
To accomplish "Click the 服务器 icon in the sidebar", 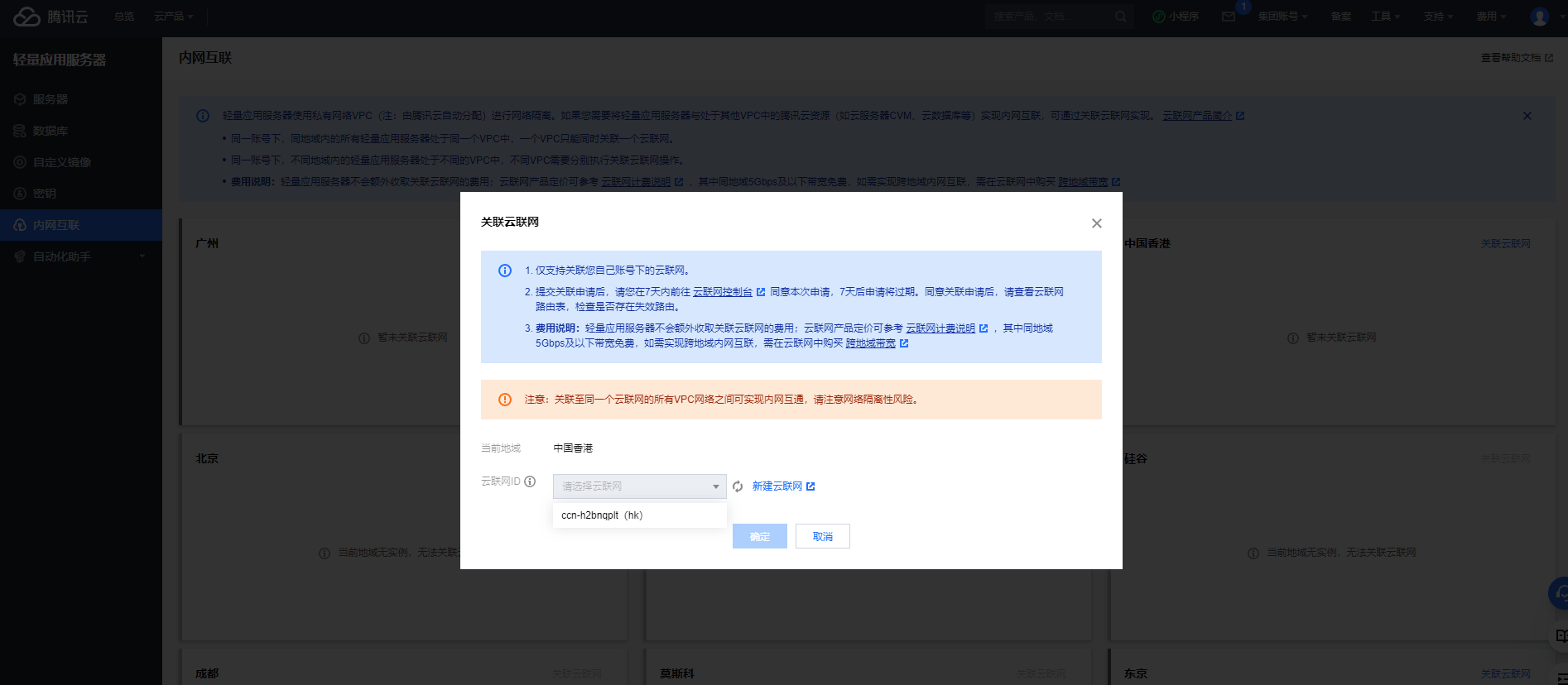I will 20,99.
